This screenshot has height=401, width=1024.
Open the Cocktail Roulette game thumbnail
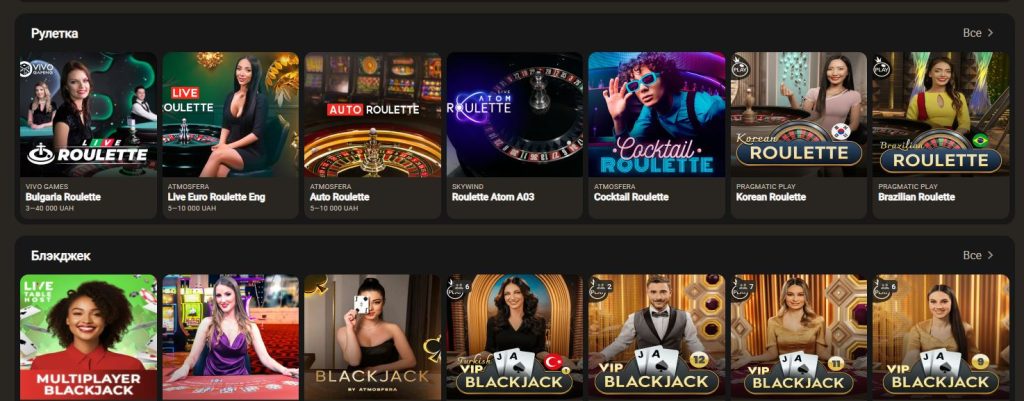pos(656,114)
